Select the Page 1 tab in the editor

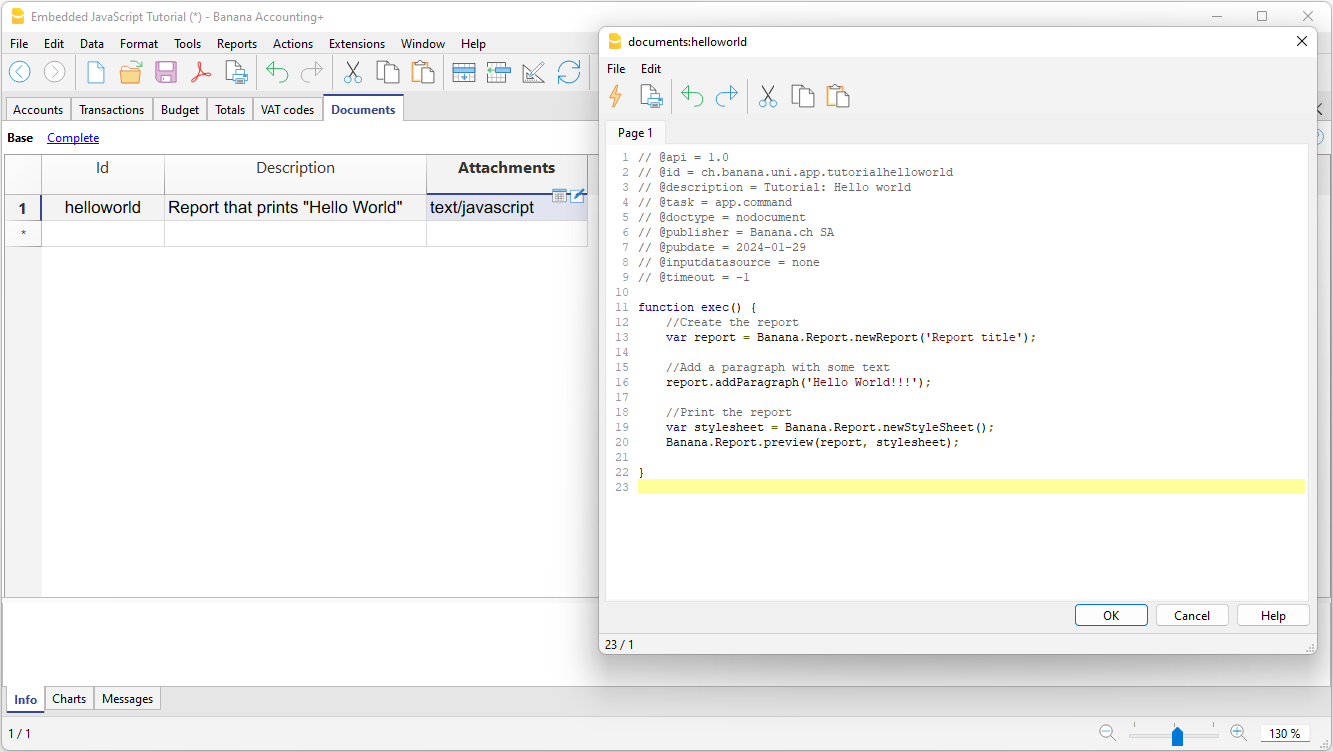pos(635,132)
